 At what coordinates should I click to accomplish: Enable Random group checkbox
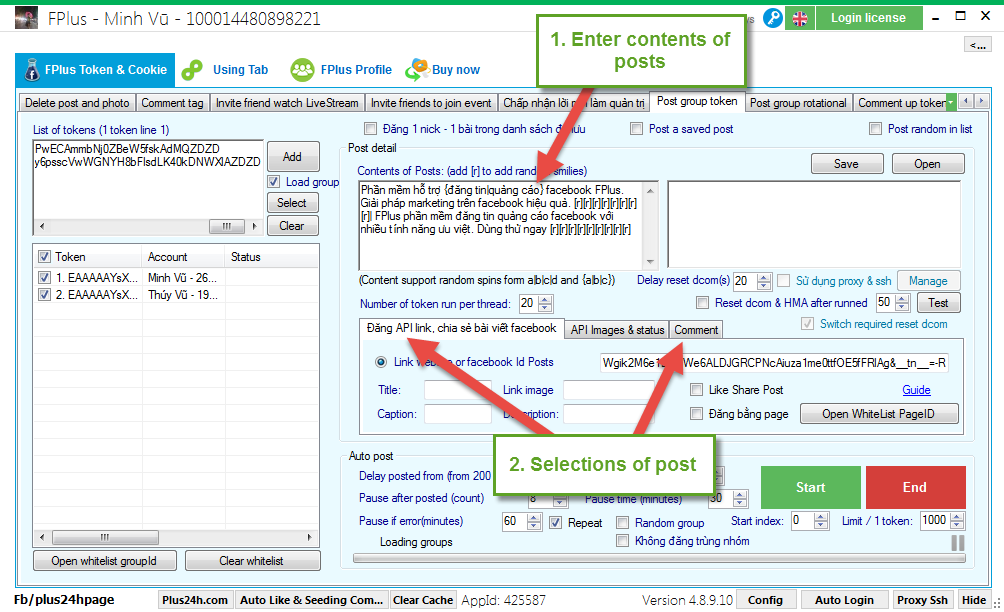point(622,522)
